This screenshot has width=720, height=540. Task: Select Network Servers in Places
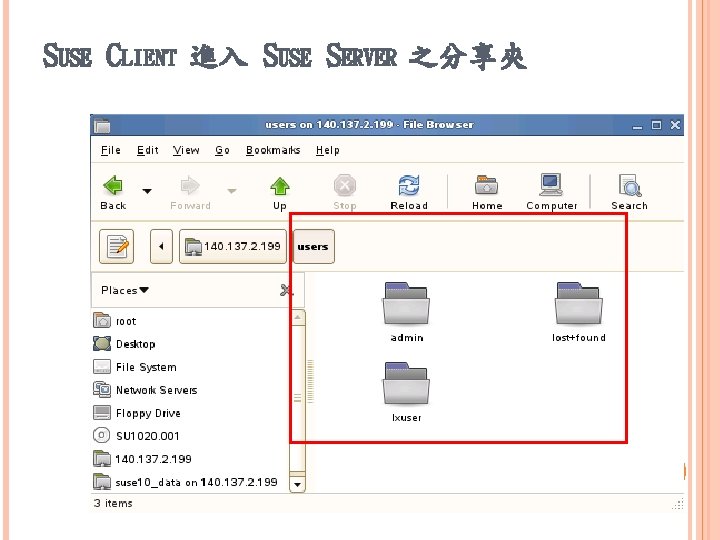coord(191,390)
